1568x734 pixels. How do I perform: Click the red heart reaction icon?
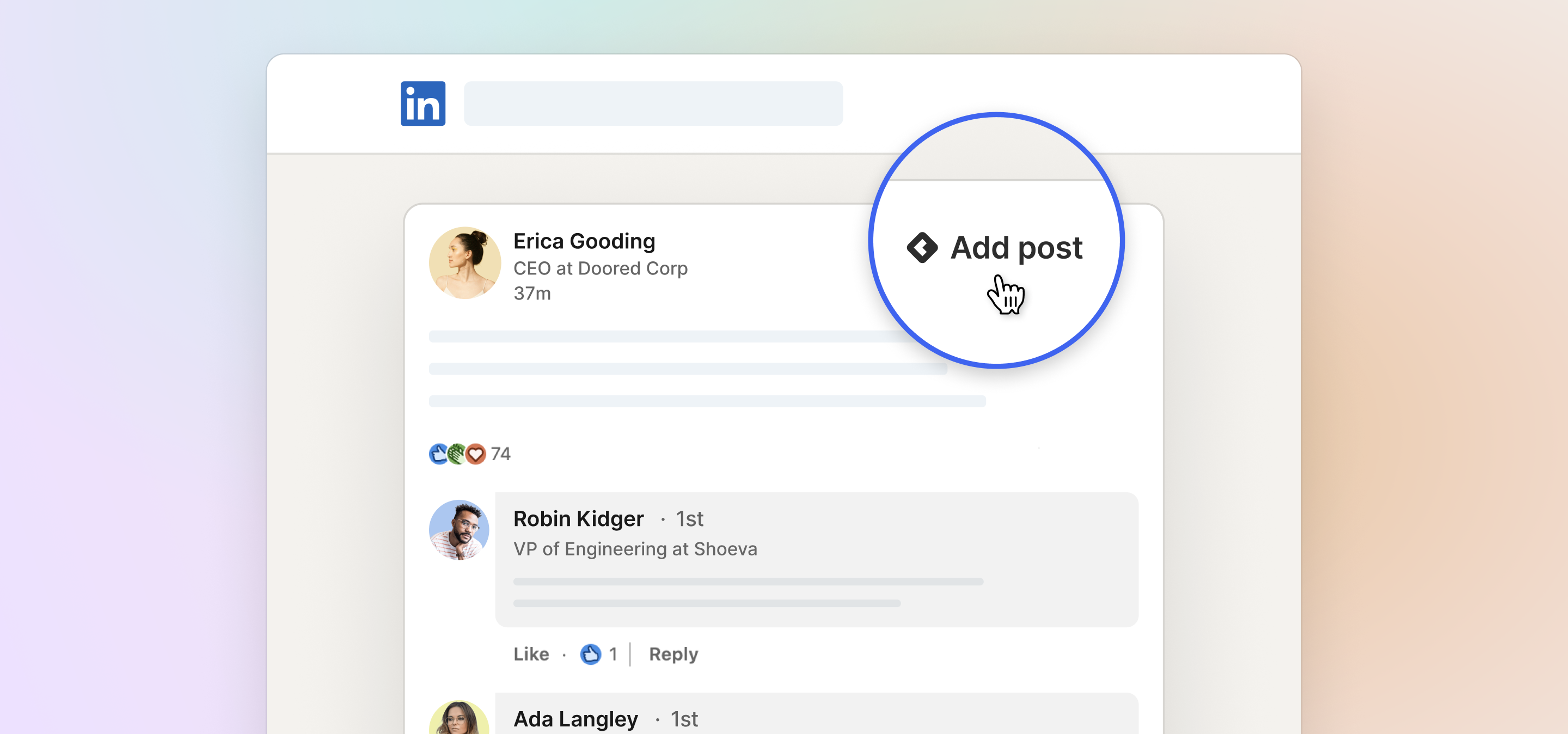[x=475, y=454]
